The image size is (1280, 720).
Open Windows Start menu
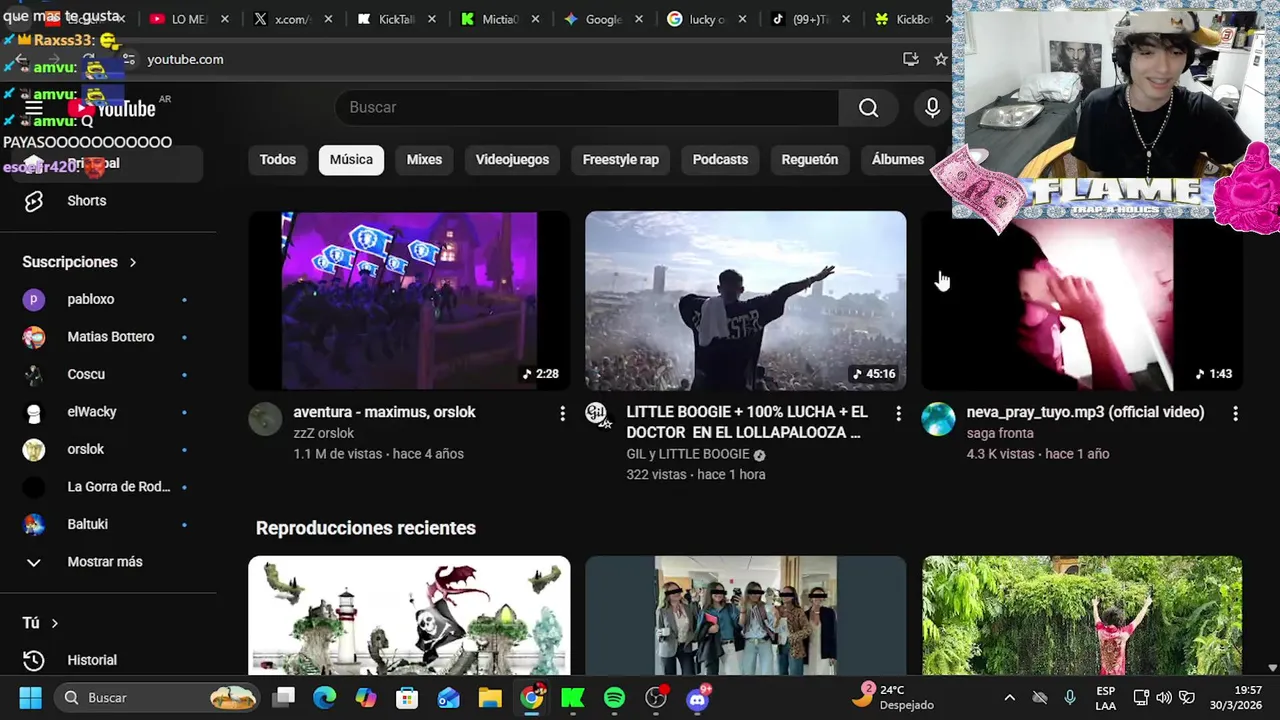click(x=30, y=698)
